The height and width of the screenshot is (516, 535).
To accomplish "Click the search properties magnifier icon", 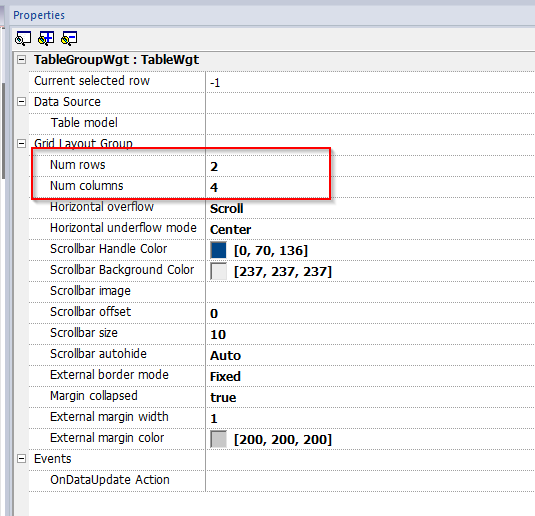I will [x=23, y=38].
